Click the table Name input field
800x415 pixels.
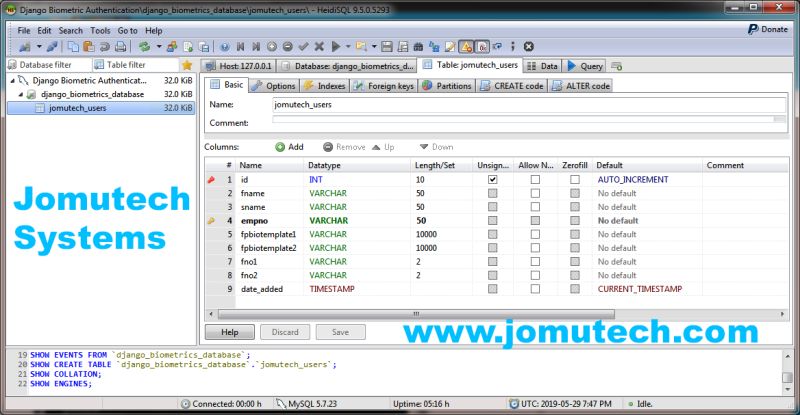529,105
